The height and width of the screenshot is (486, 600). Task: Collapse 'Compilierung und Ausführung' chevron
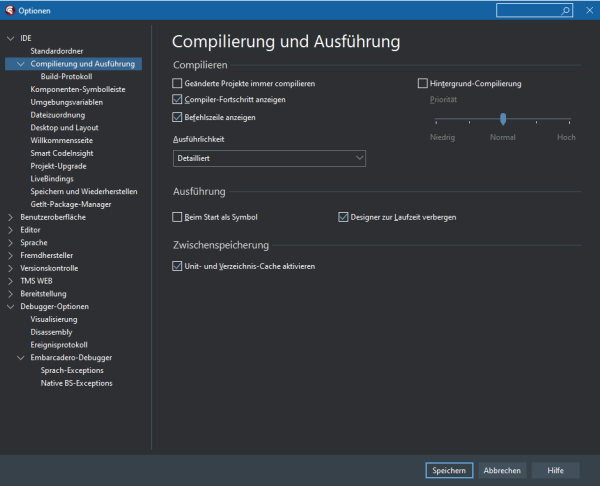21,64
